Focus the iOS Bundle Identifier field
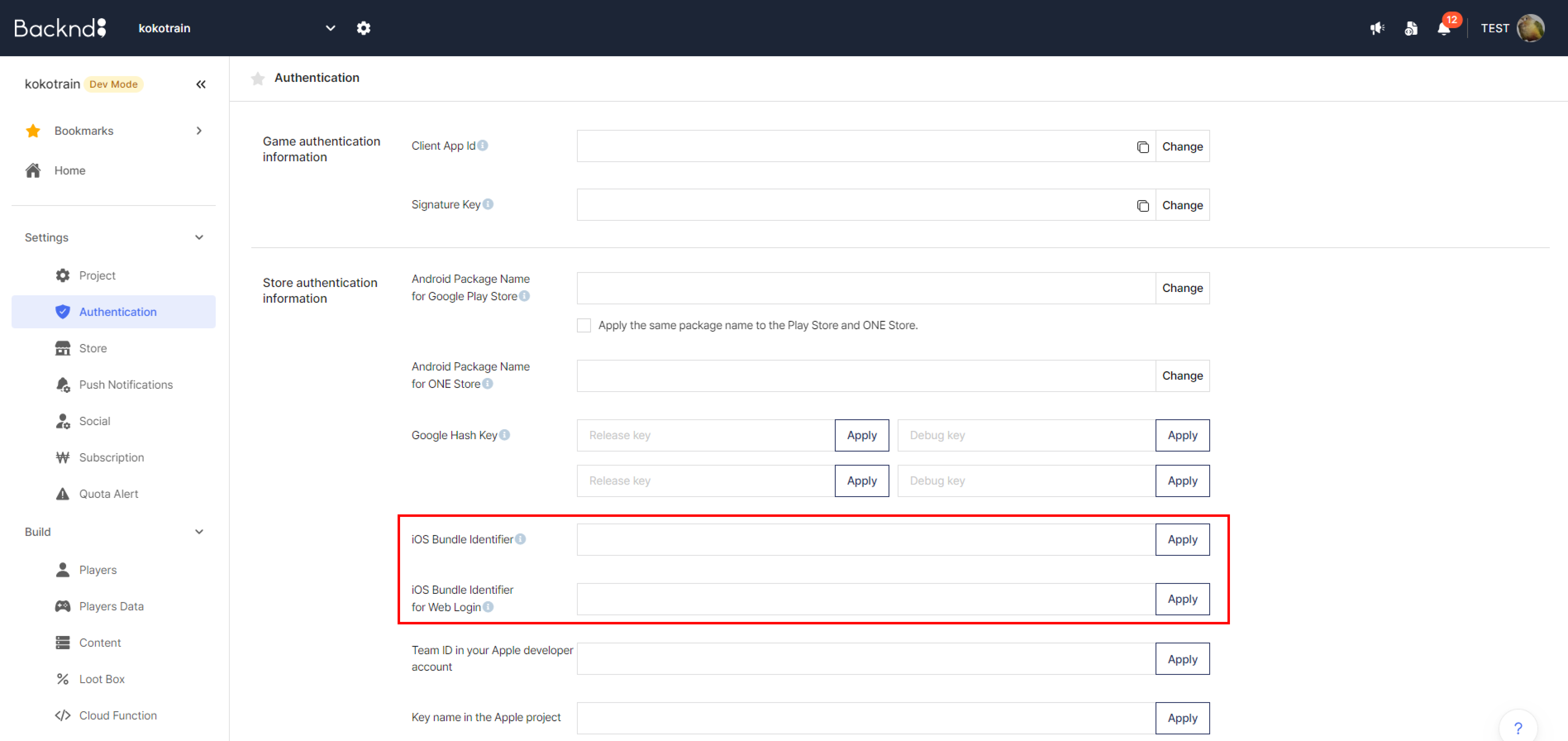Screen dimensions: 1568x741 pos(866,539)
